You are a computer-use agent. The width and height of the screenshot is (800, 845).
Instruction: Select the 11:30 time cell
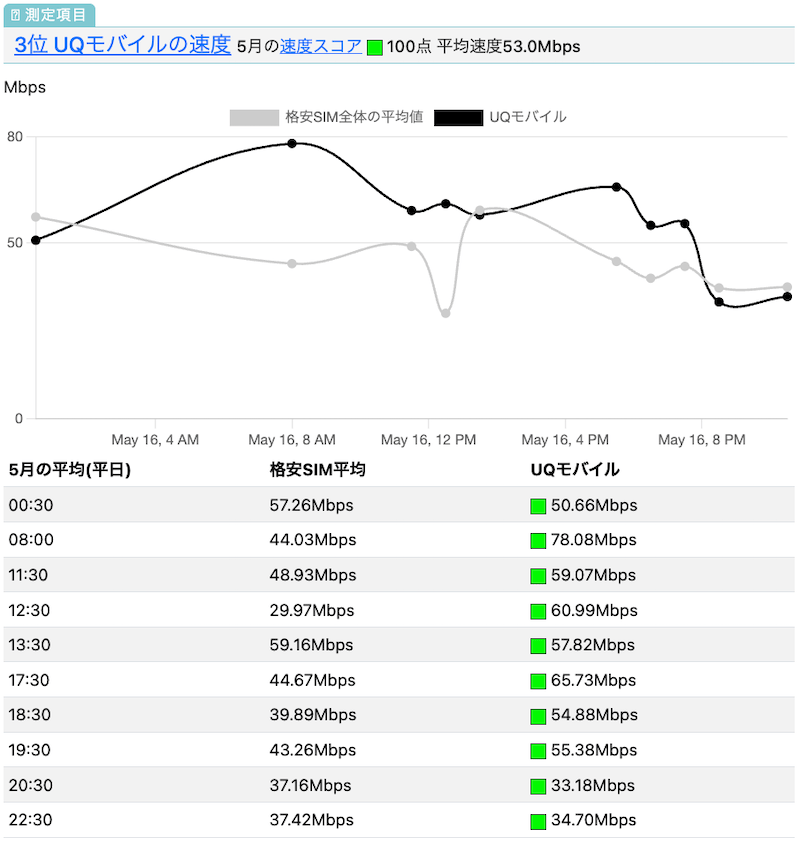[x=28, y=576]
